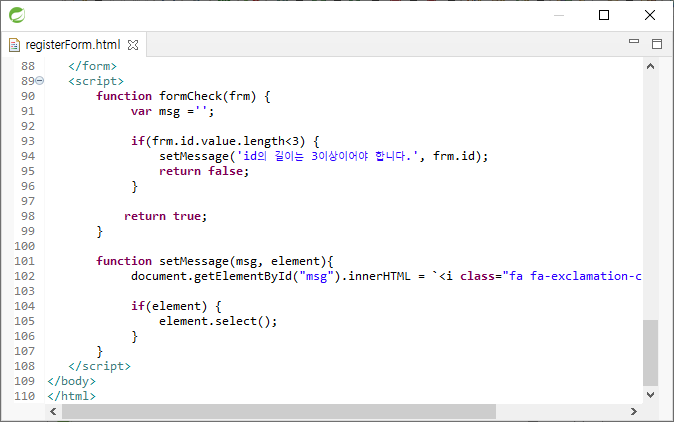Click the vertical scrollbar down arrow
This screenshot has width=674, height=422.
(x=650, y=394)
